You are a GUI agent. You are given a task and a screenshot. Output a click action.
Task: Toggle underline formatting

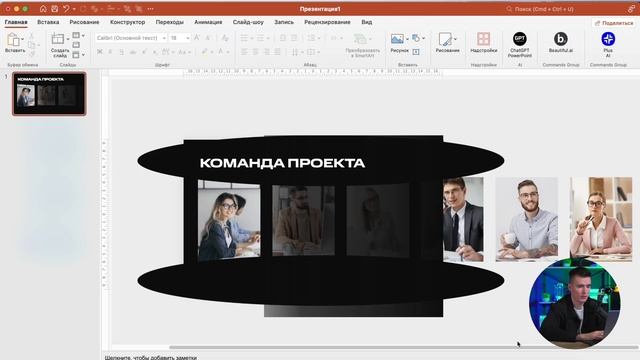(x=121, y=52)
